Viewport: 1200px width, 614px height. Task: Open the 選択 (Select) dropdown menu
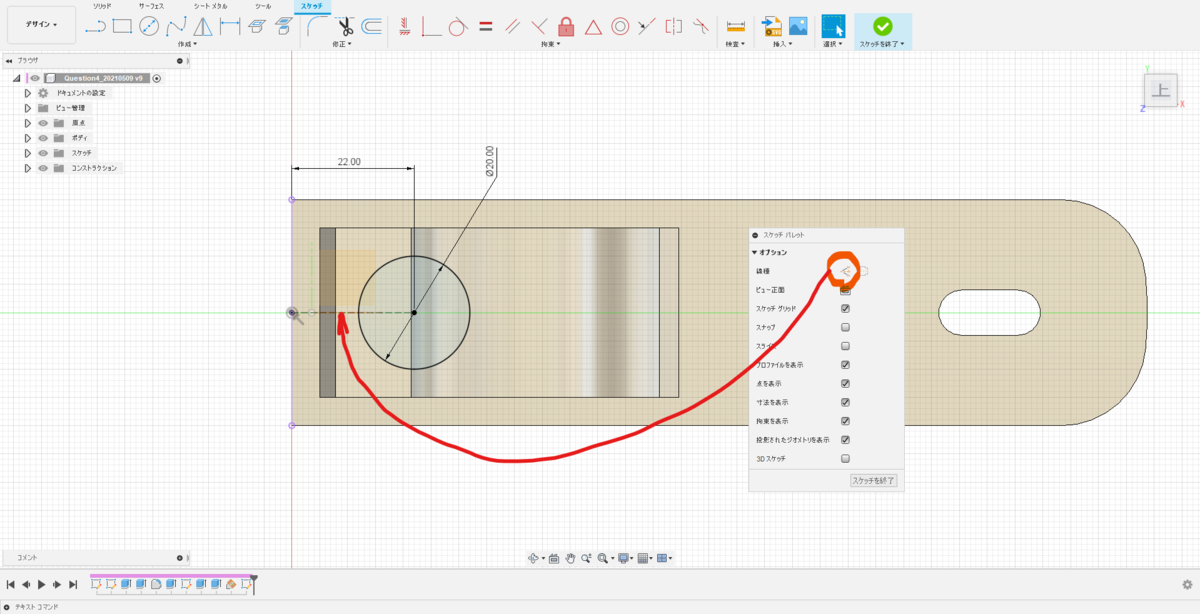click(833, 44)
